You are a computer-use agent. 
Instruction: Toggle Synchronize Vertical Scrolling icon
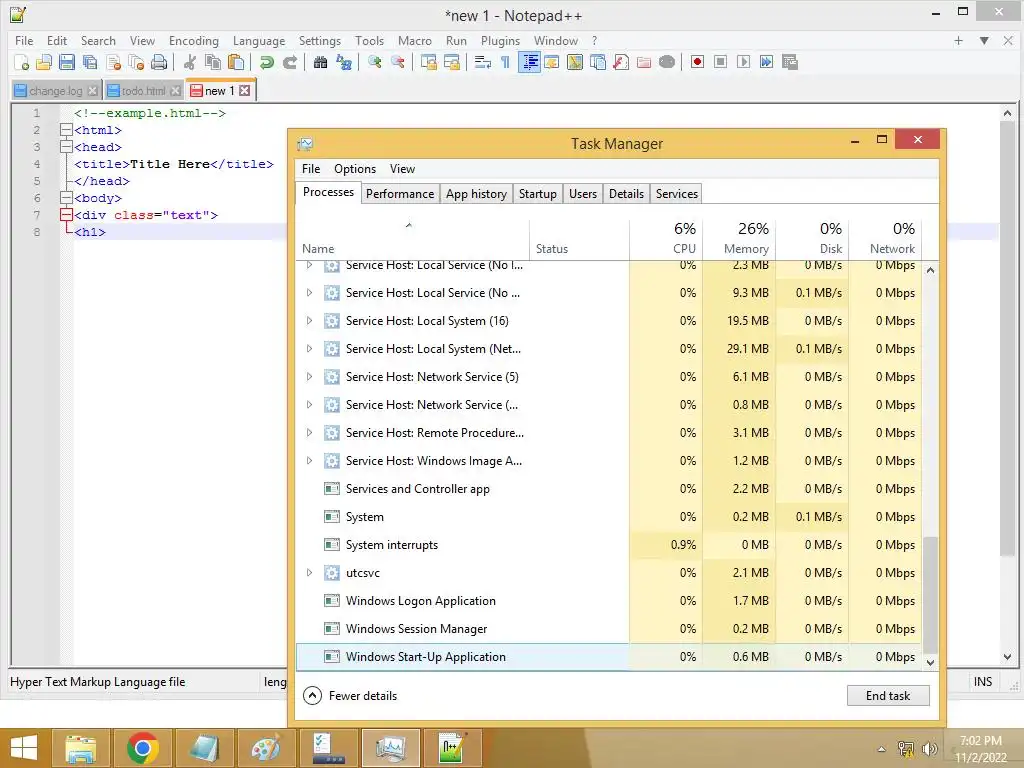[x=428, y=62]
